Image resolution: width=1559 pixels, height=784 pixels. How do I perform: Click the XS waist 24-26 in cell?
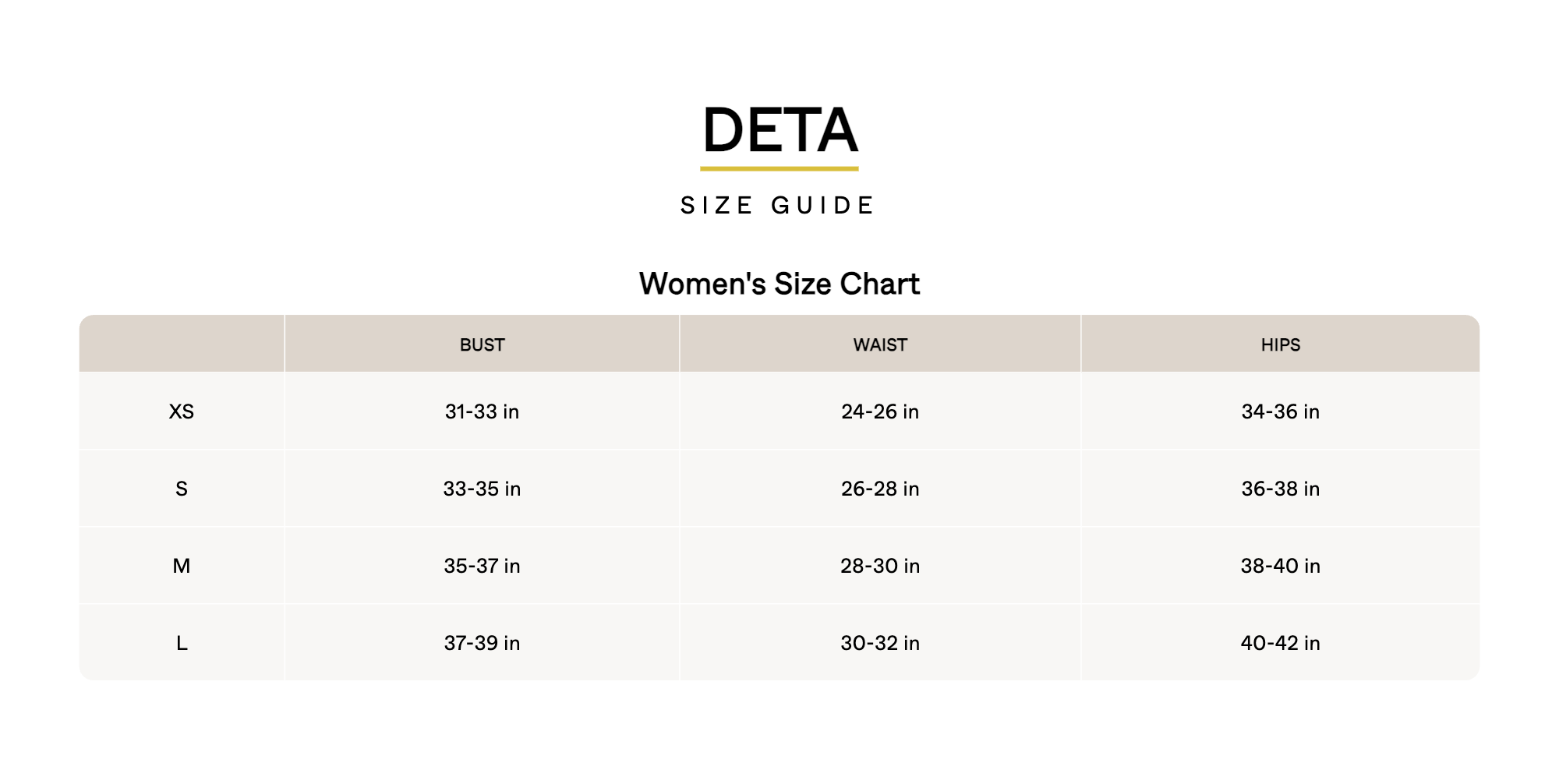(x=880, y=411)
